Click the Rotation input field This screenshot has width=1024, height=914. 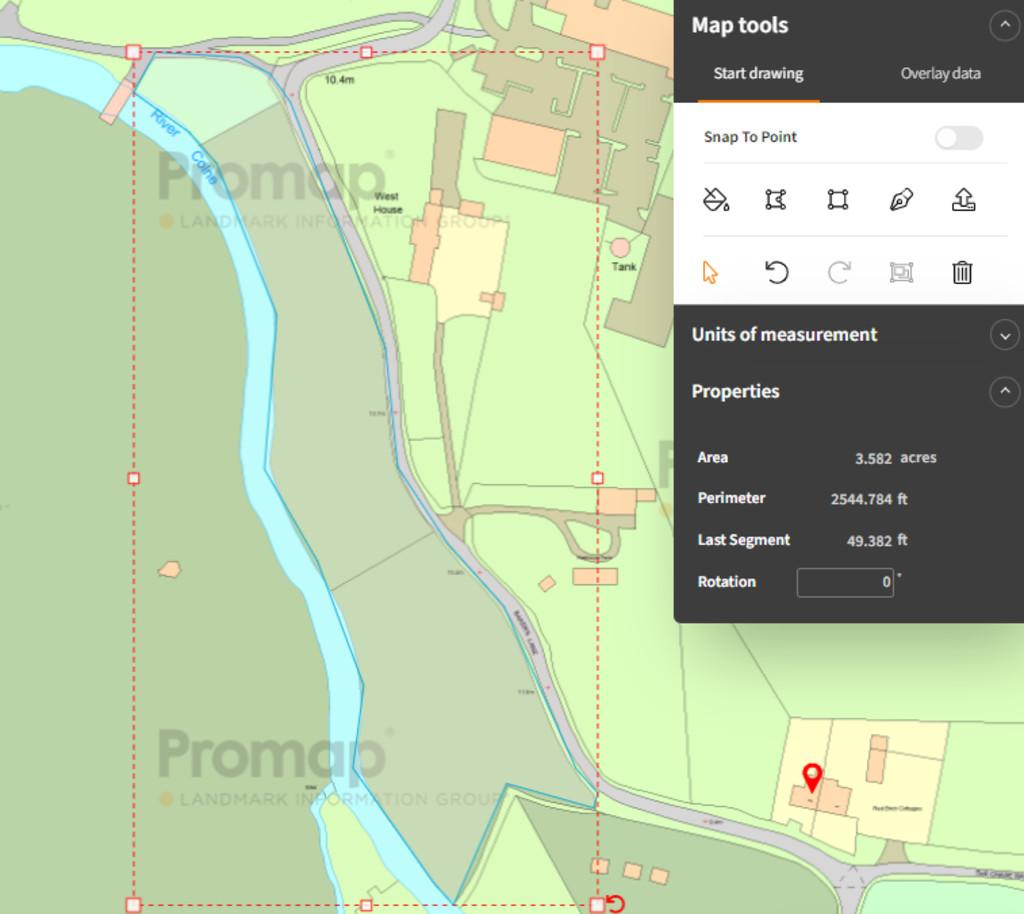tap(844, 582)
